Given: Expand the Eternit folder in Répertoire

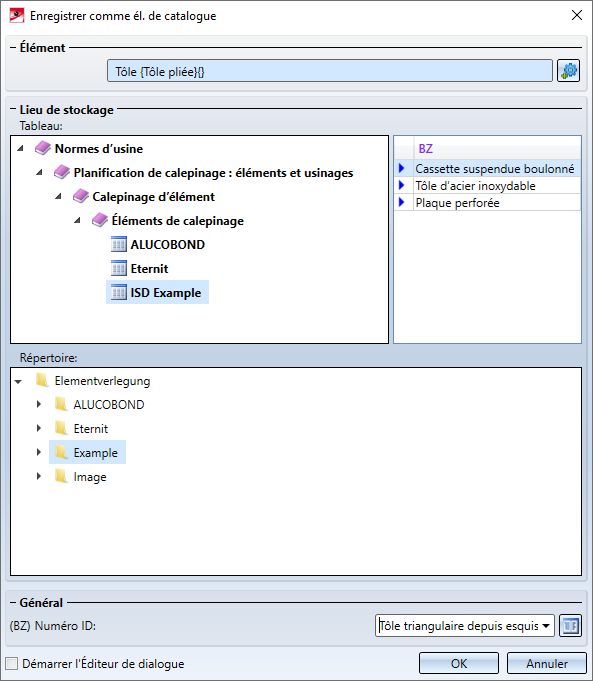Looking at the screenshot, I should click(39, 428).
